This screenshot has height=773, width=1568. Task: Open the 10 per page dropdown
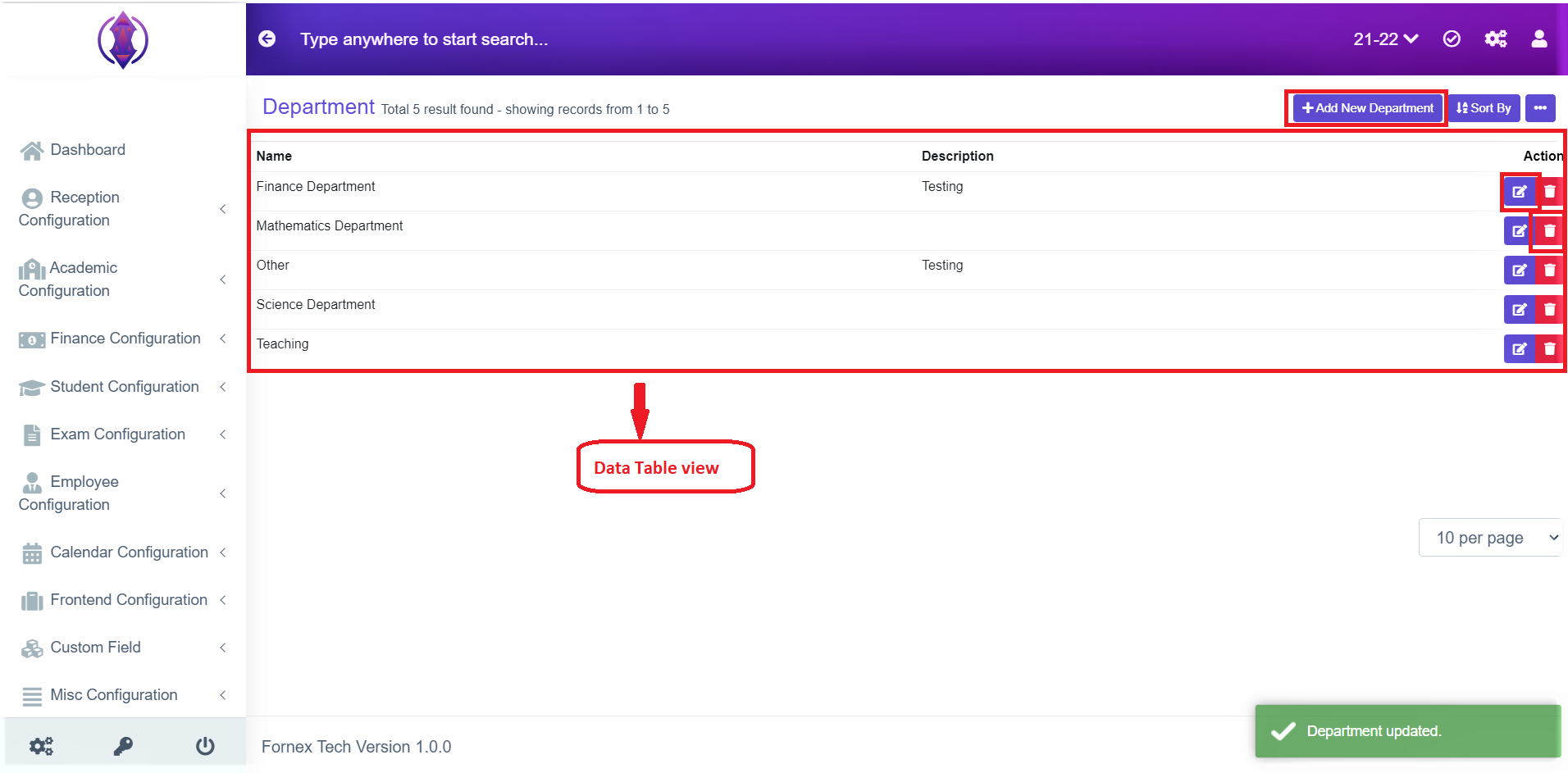1490,538
